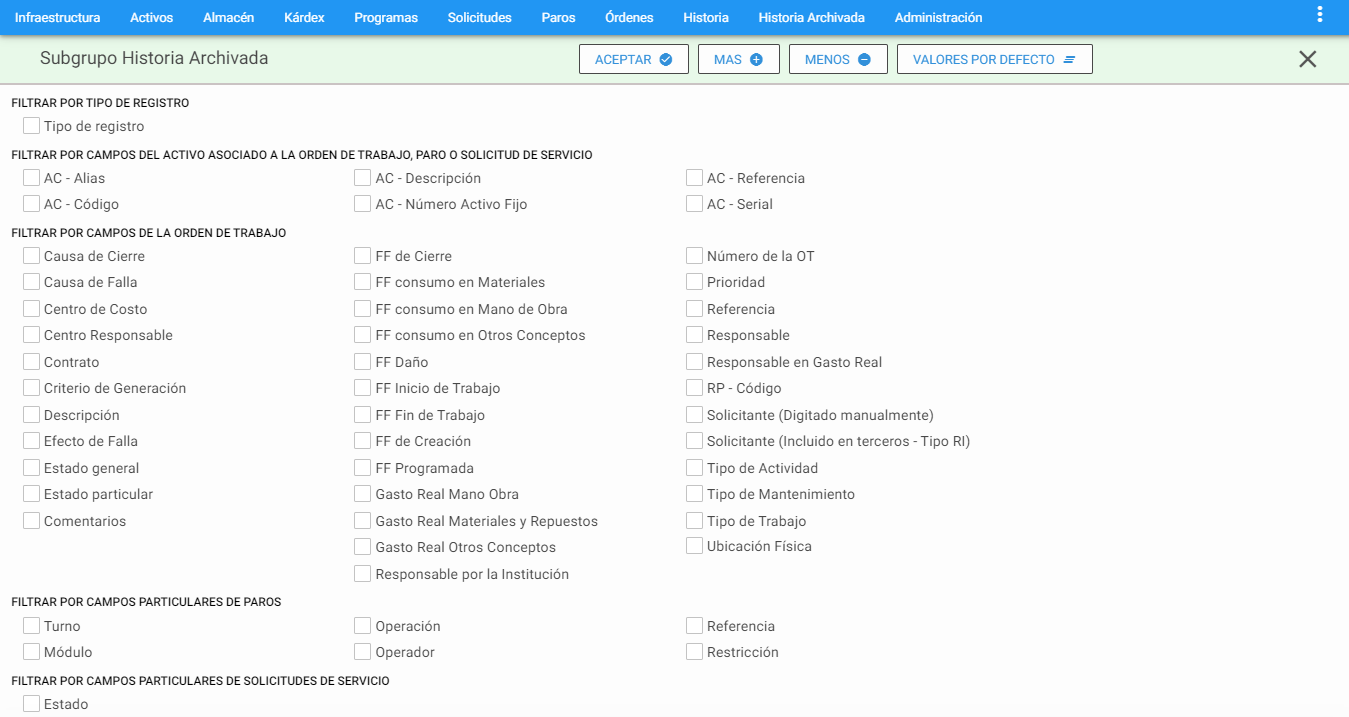1349x717 pixels.
Task: Tick AC - Número Activo Fijo checkbox
Action: point(363,204)
